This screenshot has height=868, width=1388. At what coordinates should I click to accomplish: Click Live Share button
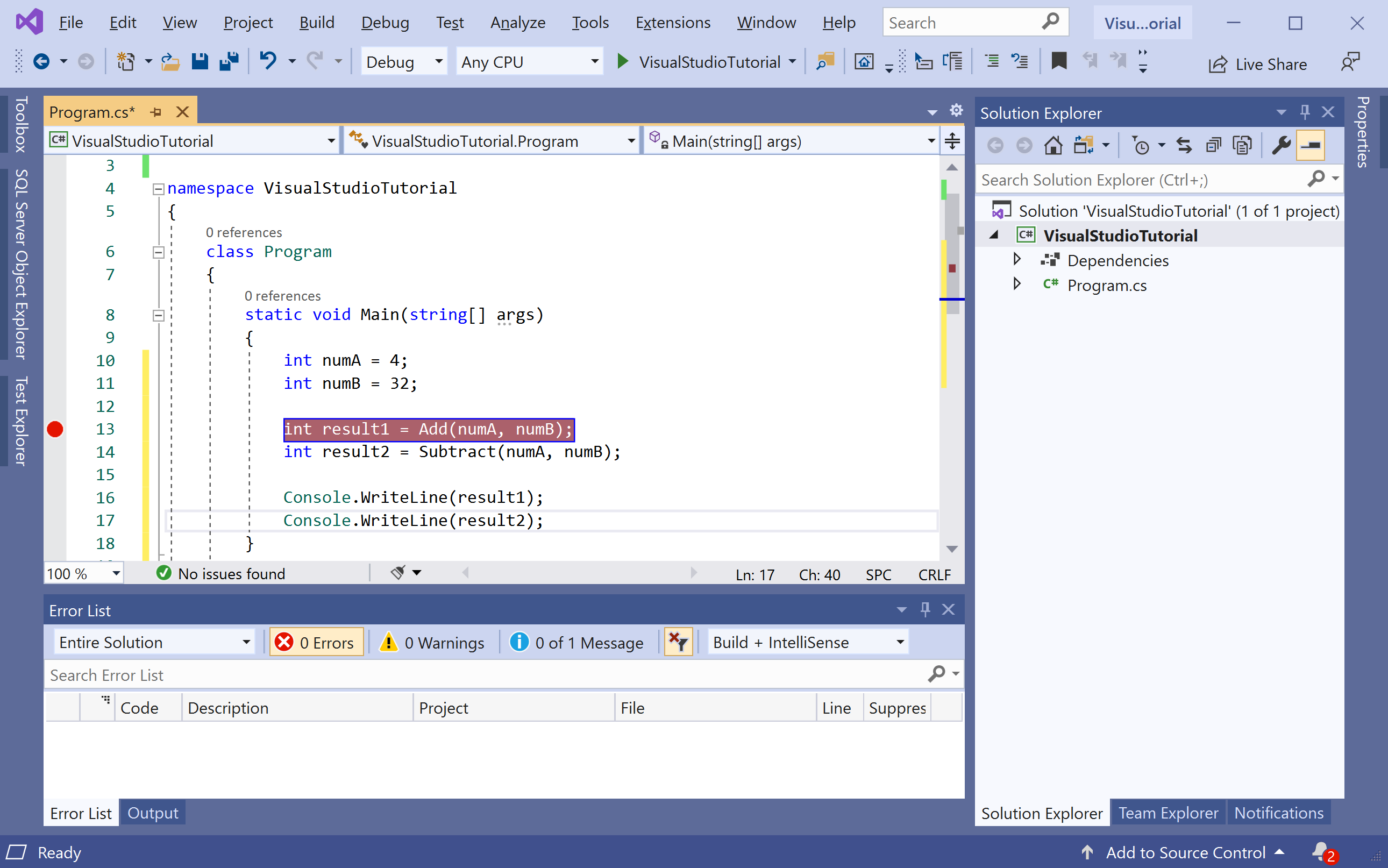pos(1258,63)
